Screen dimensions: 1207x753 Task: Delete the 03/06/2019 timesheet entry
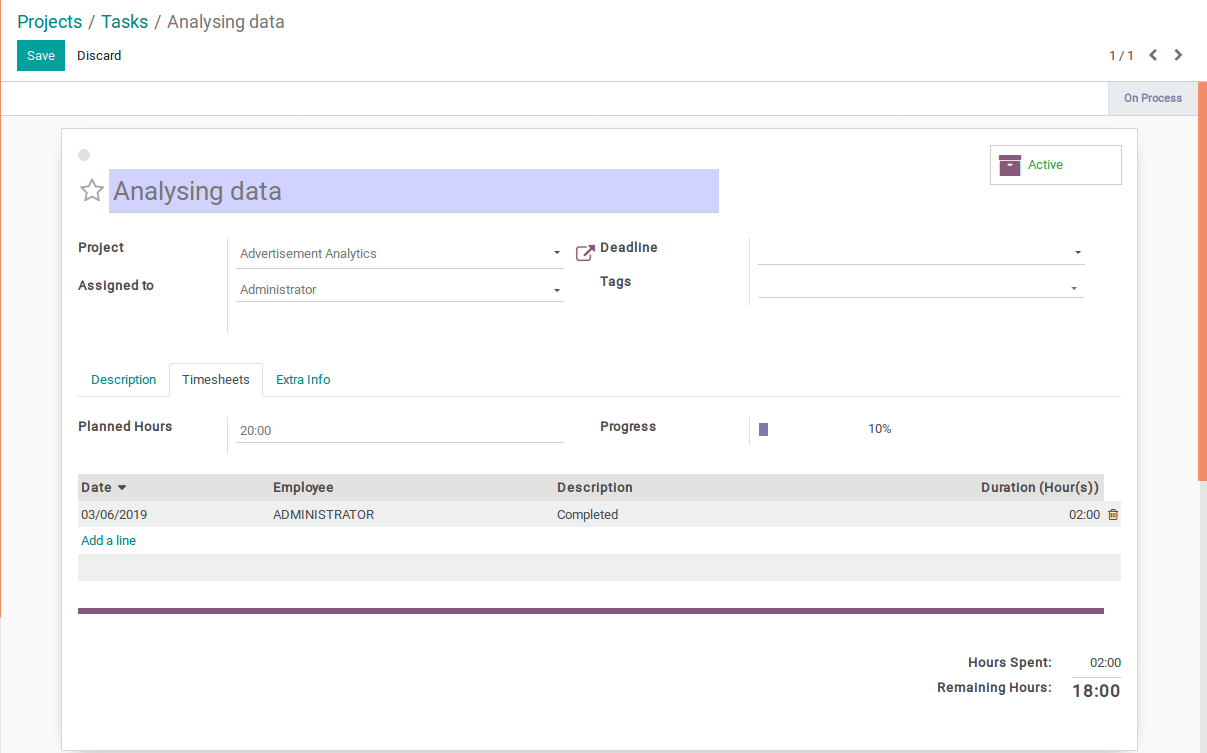(1112, 514)
